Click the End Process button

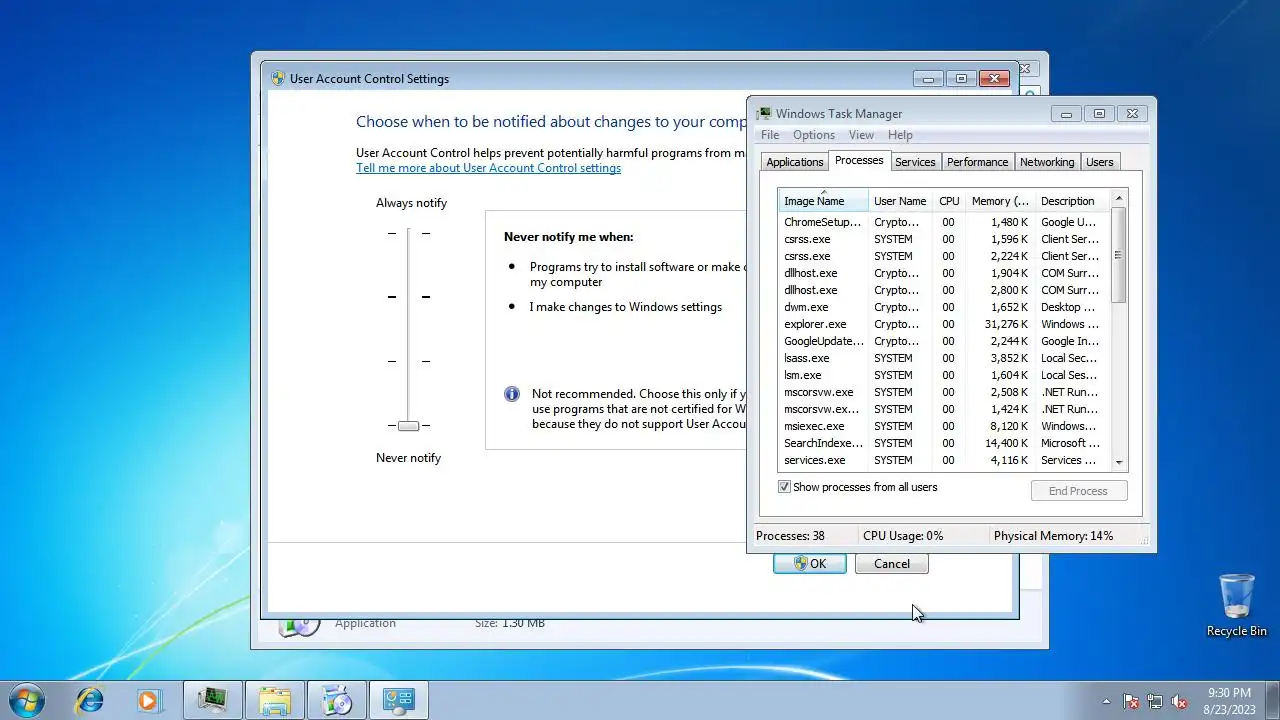pos(1079,491)
